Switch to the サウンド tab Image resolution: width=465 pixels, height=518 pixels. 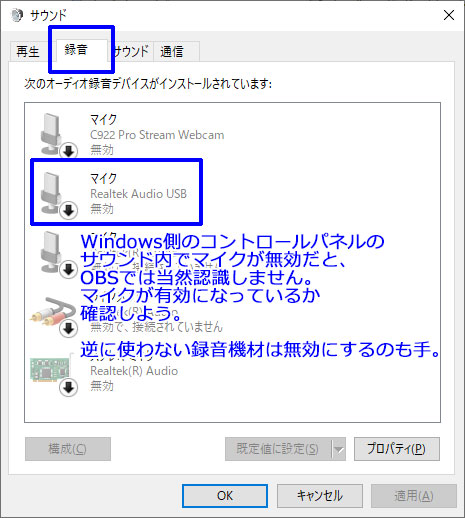(132, 52)
